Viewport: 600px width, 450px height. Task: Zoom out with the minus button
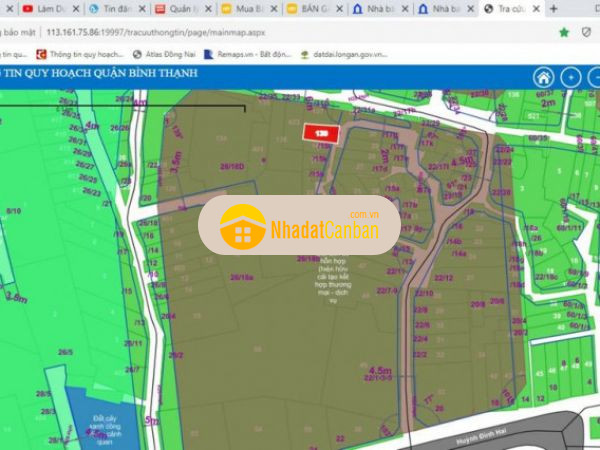click(595, 78)
